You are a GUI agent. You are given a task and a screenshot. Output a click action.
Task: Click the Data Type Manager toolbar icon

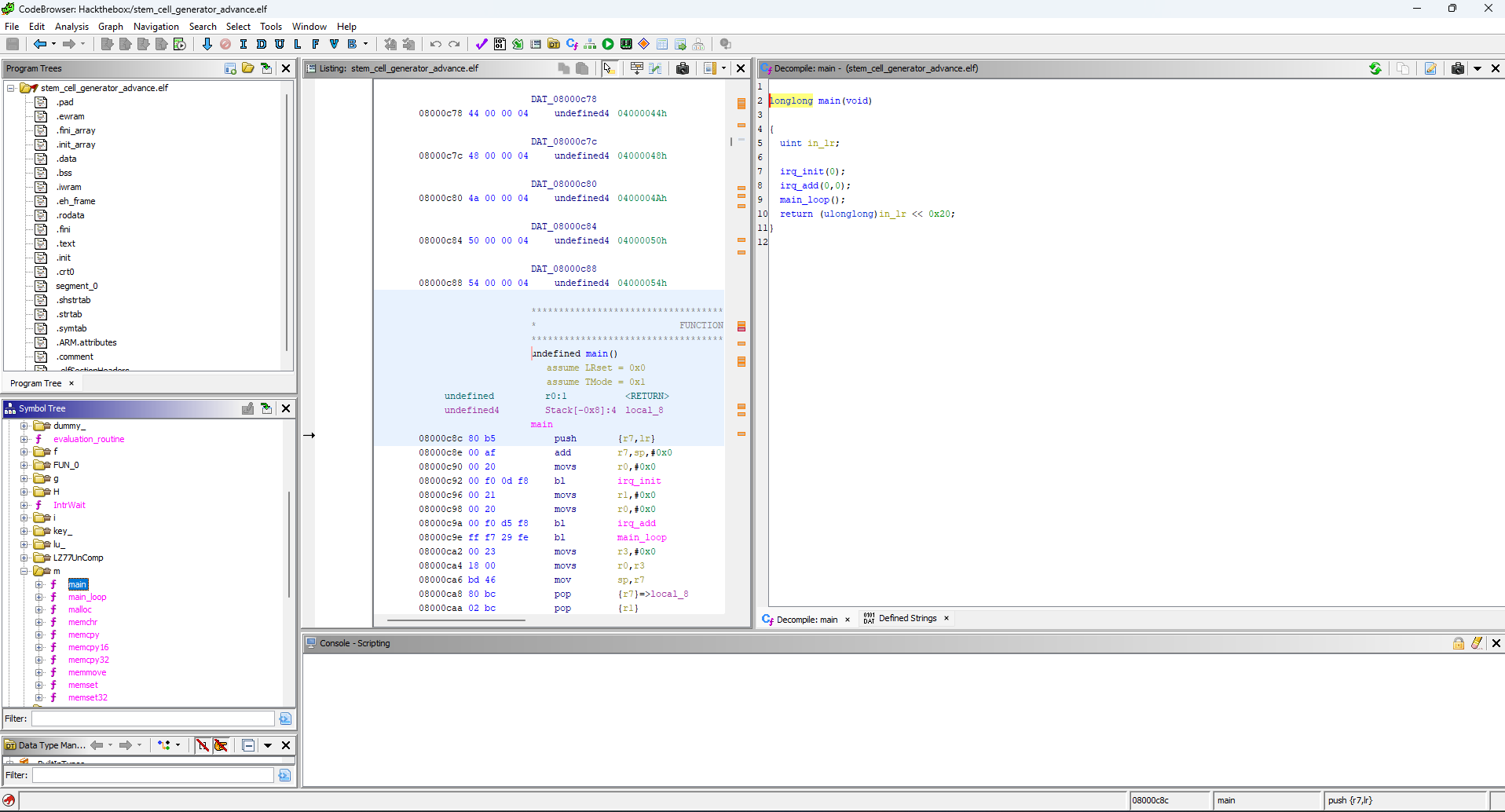(554, 44)
